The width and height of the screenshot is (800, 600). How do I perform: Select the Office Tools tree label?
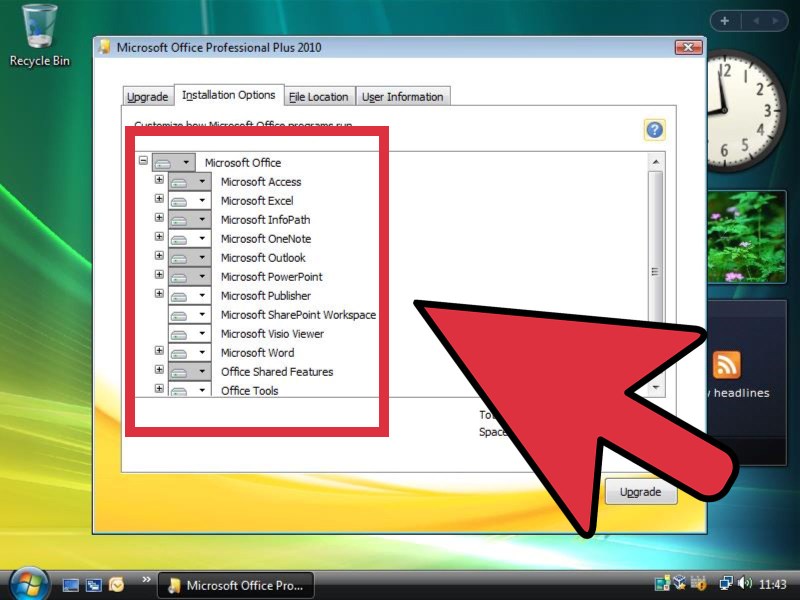coord(249,391)
